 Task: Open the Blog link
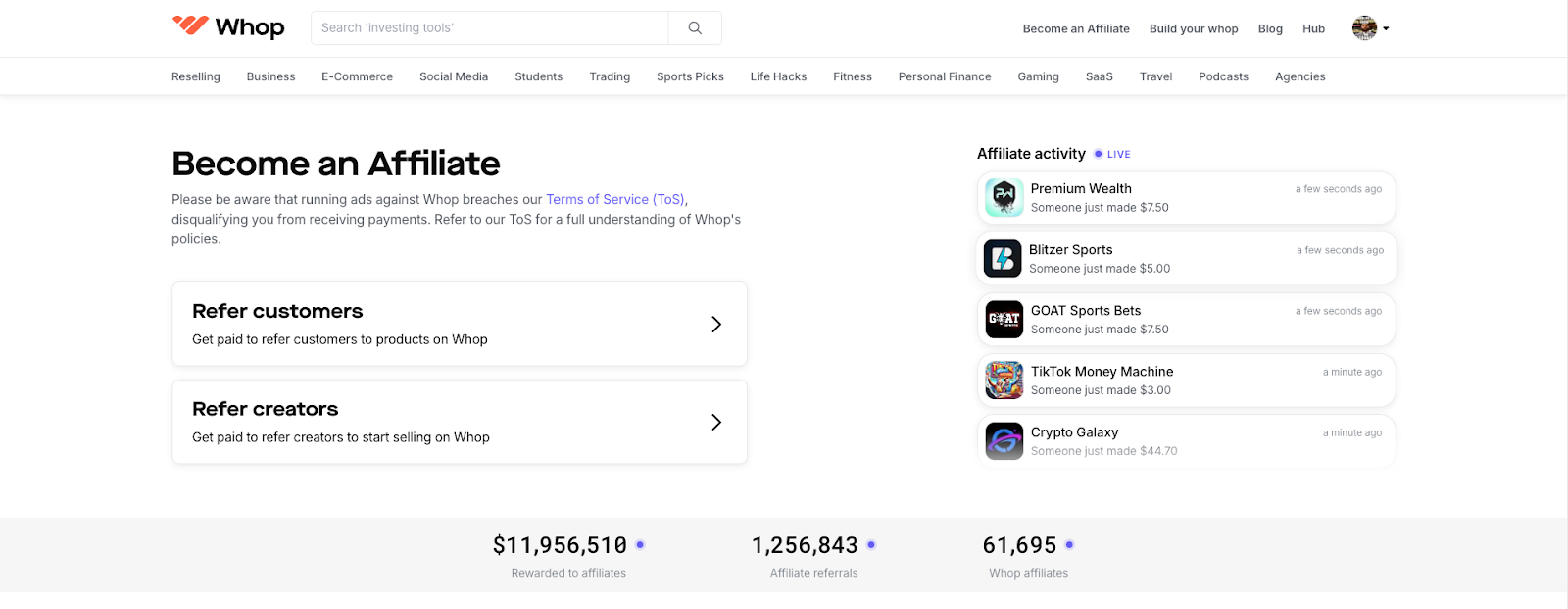point(1270,28)
